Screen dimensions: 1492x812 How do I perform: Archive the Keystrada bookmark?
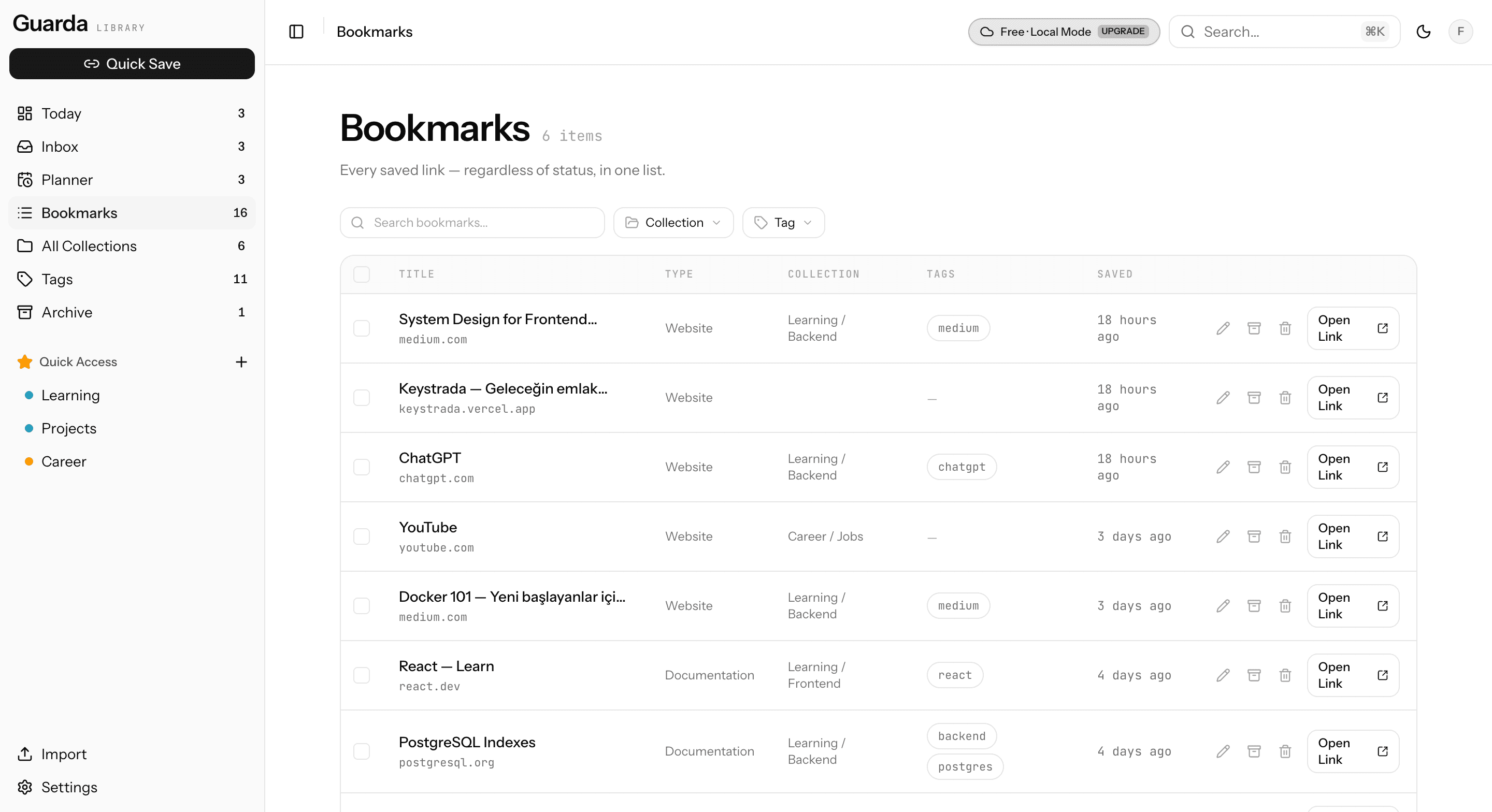(1254, 398)
